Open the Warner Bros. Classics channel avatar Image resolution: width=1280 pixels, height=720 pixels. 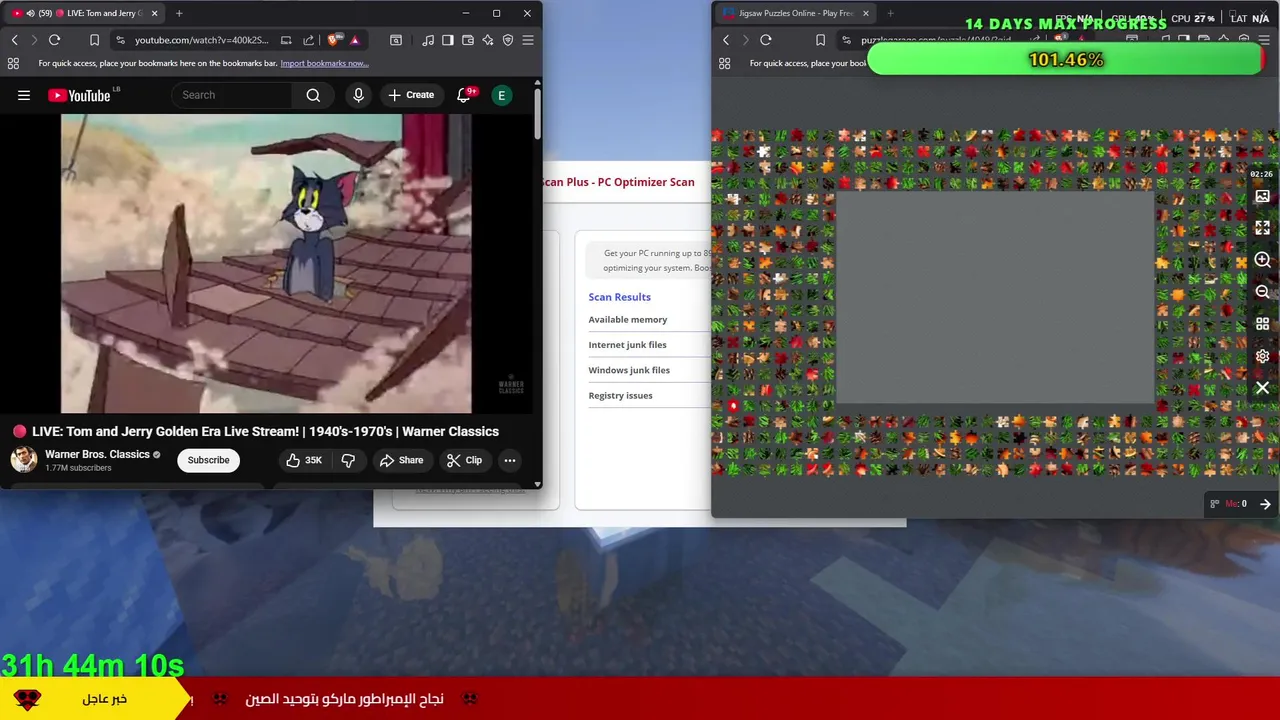pos(24,460)
